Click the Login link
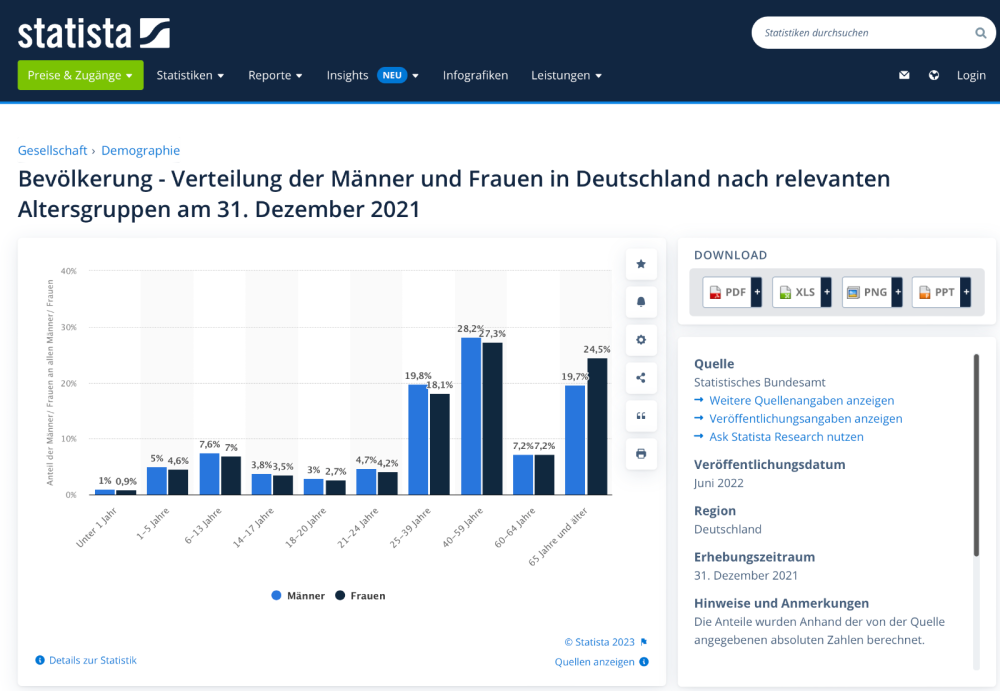The image size is (1000, 691). (971, 75)
